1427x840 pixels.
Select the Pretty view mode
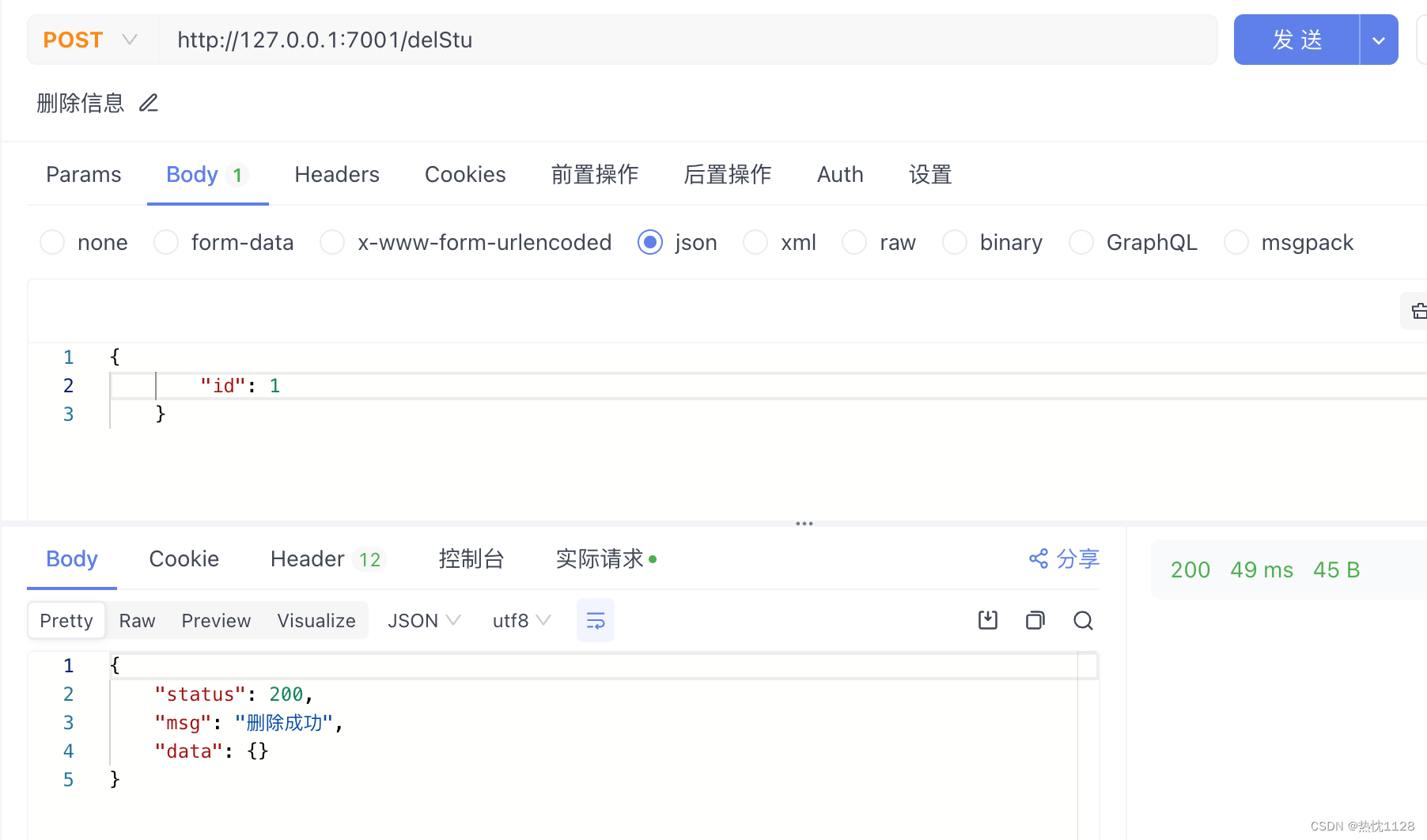click(x=66, y=621)
